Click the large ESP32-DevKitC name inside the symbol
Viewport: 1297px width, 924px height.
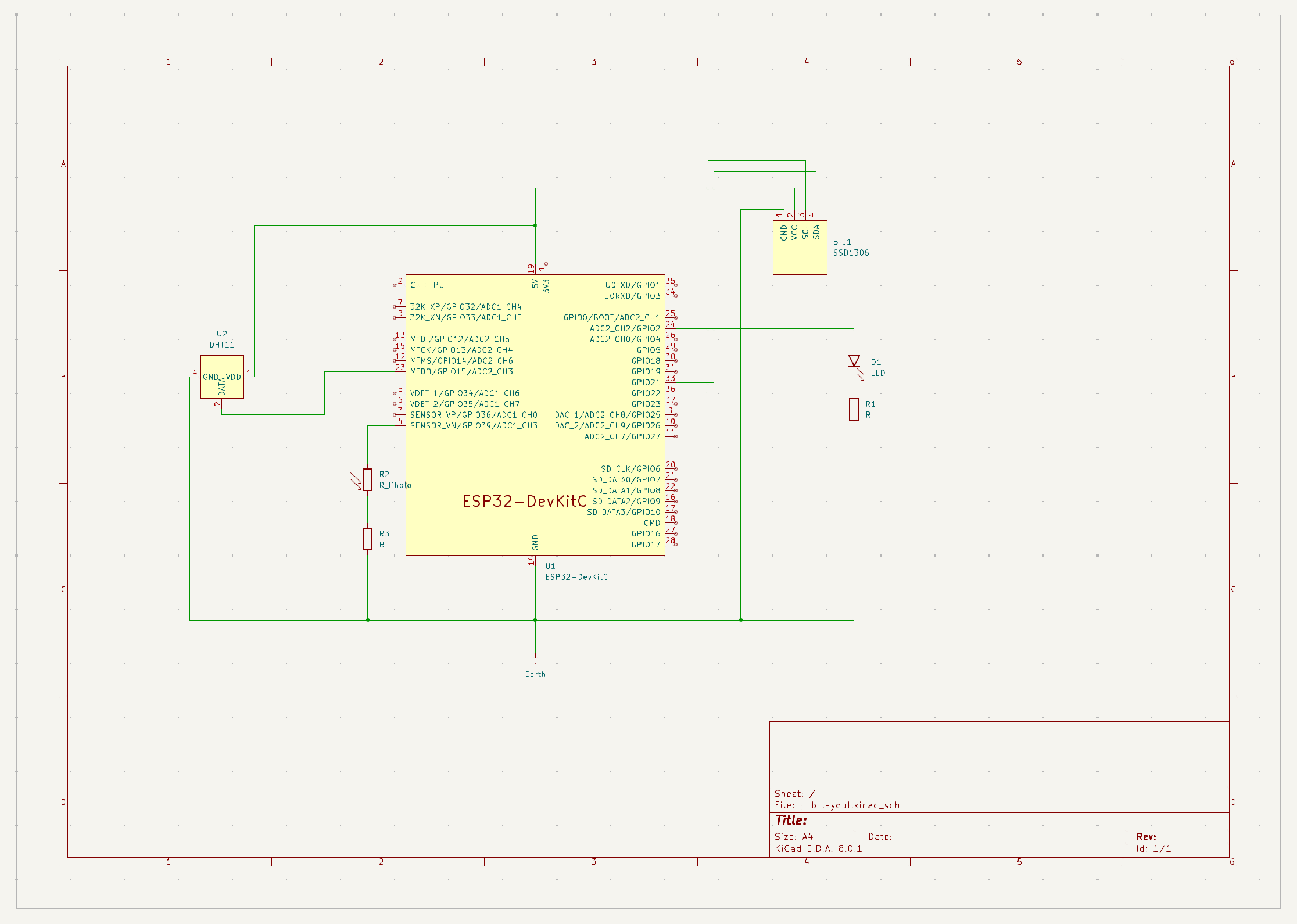point(524,502)
